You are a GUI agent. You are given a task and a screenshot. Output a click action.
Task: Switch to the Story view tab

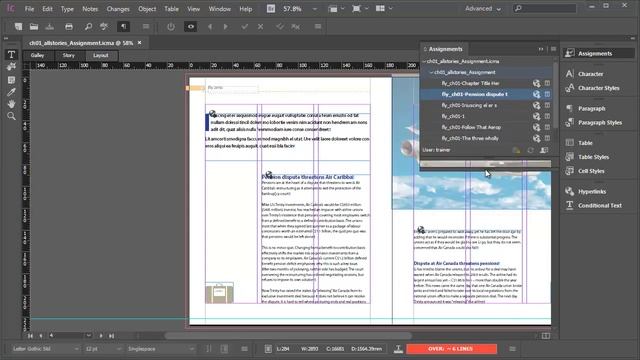tap(69, 56)
